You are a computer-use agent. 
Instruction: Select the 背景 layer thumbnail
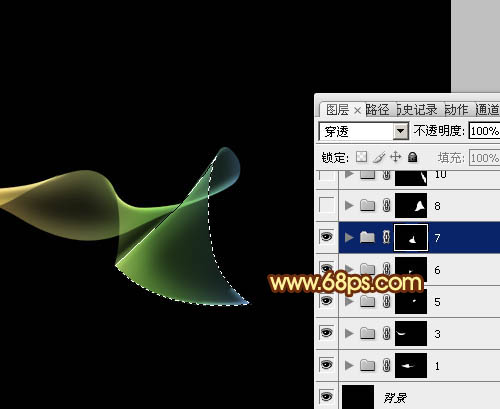point(358,397)
